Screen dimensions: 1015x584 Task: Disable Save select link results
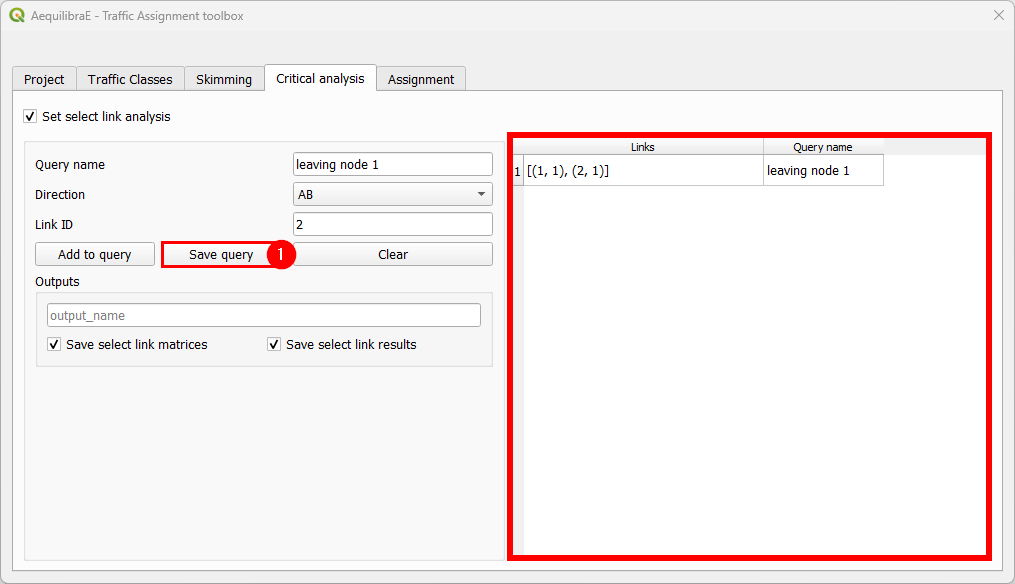click(274, 344)
